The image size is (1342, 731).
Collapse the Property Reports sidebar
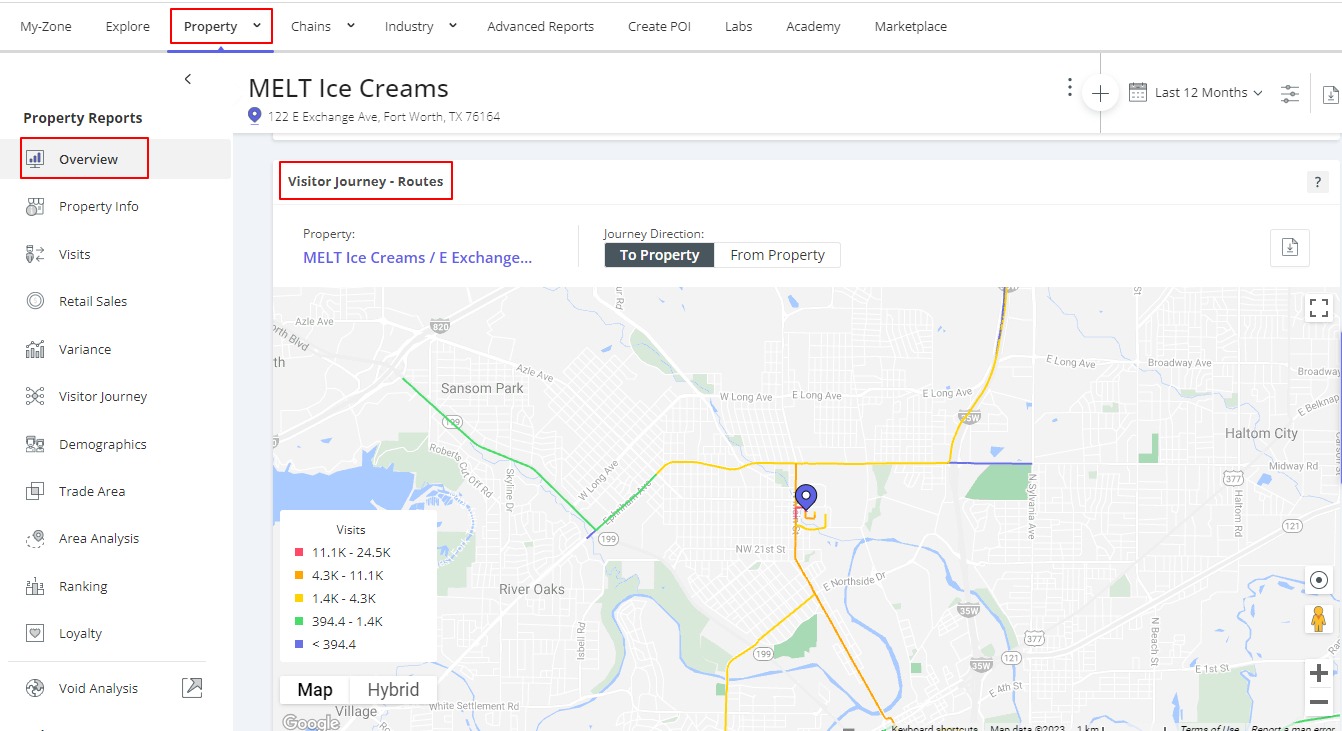[x=187, y=79]
